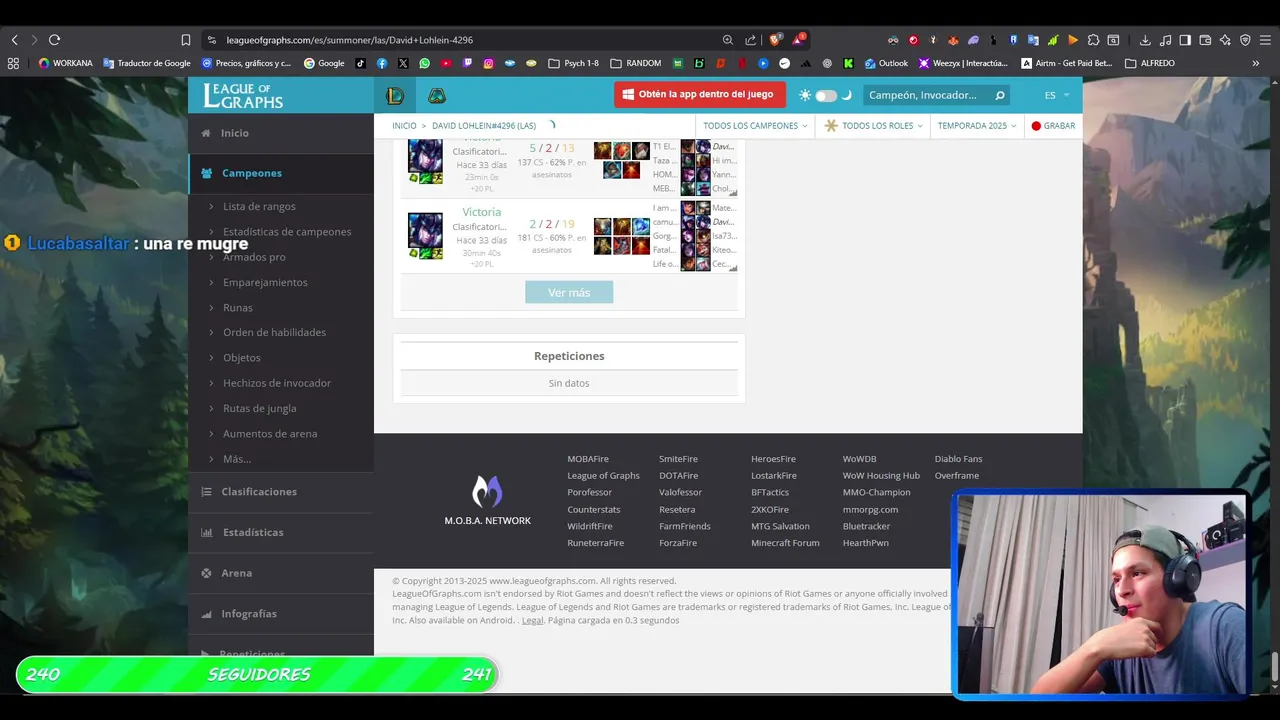The height and width of the screenshot is (720, 1280).
Task: Open the browser downloads icon
Action: click(x=1145, y=40)
